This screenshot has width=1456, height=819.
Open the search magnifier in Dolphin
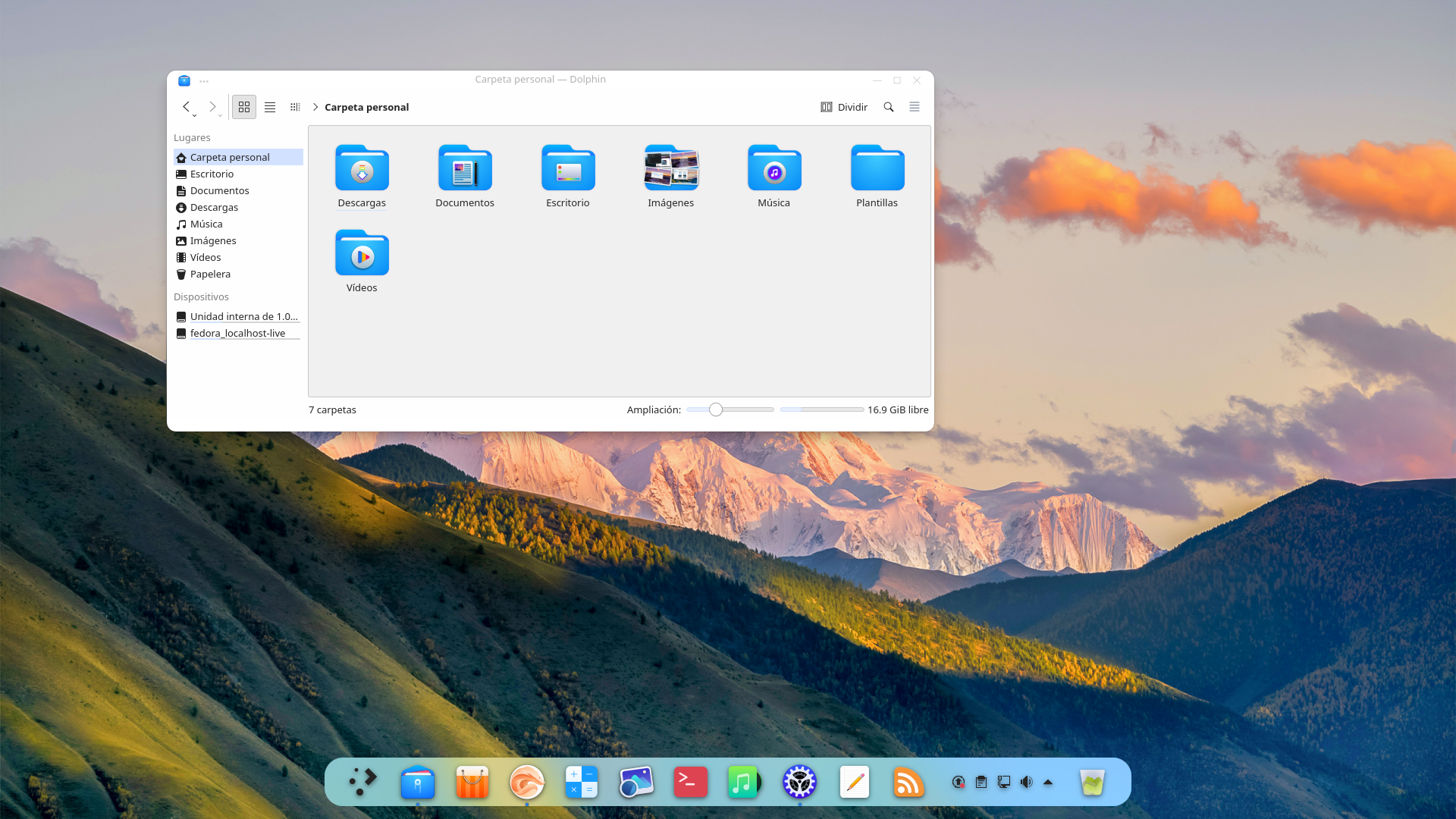tap(889, 107)
